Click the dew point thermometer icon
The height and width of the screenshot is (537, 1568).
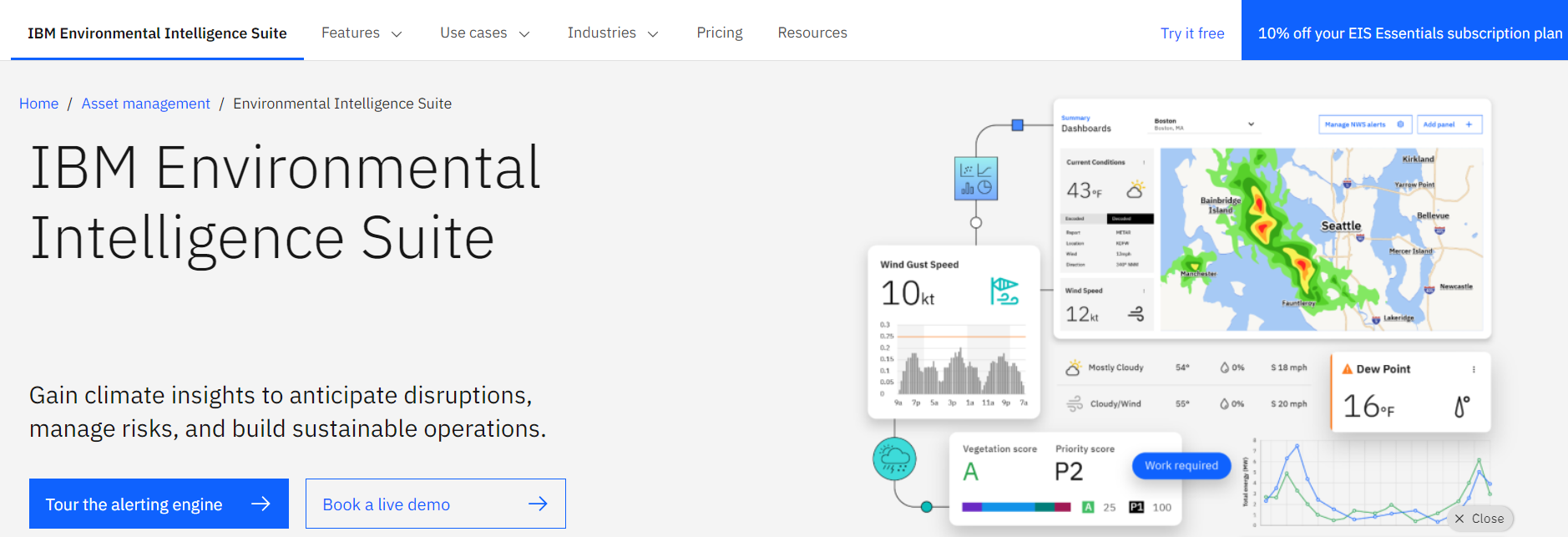(x=1461, y=406)
